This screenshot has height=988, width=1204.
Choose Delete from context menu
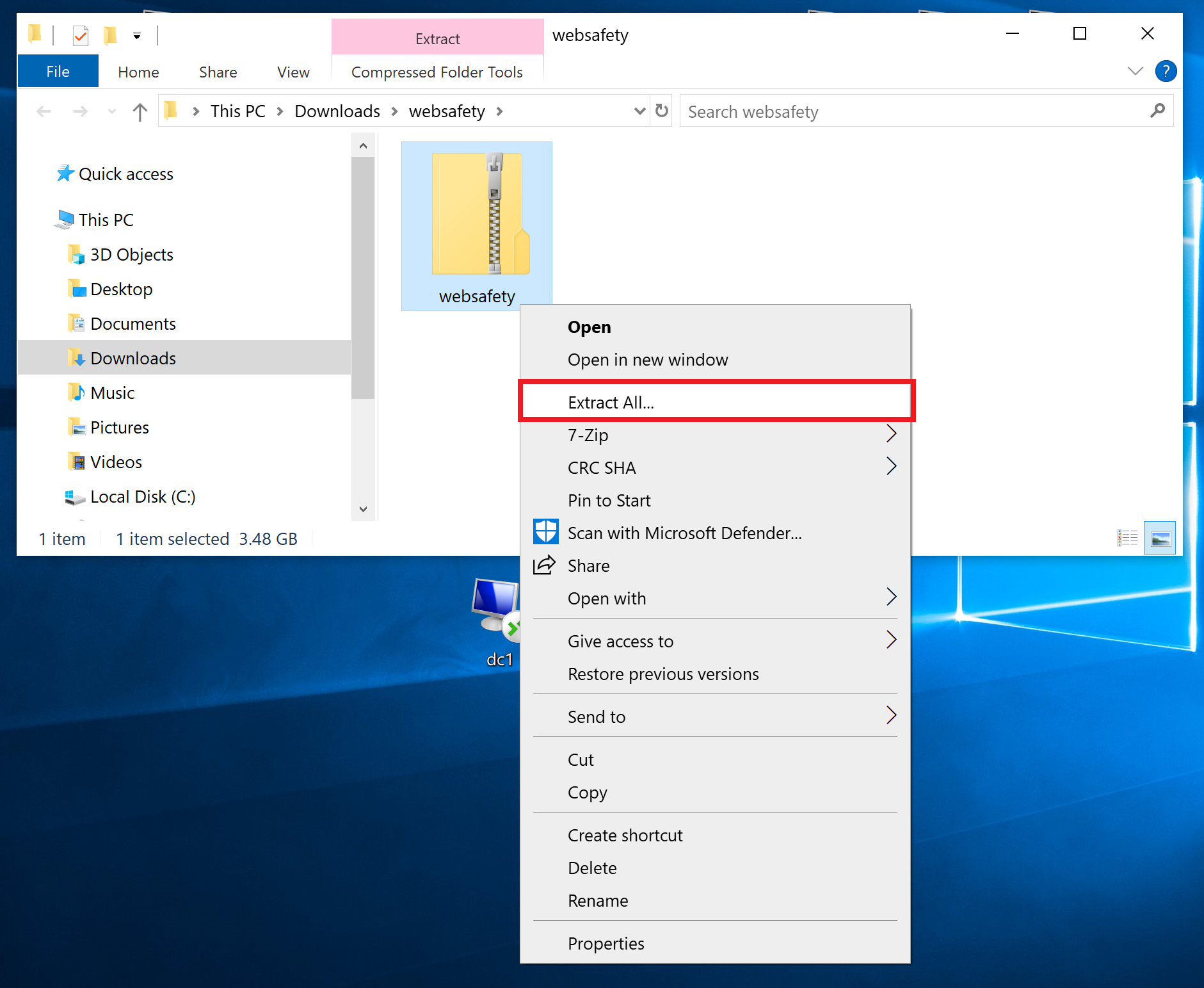pyautogui.click(x=715, y=868)
